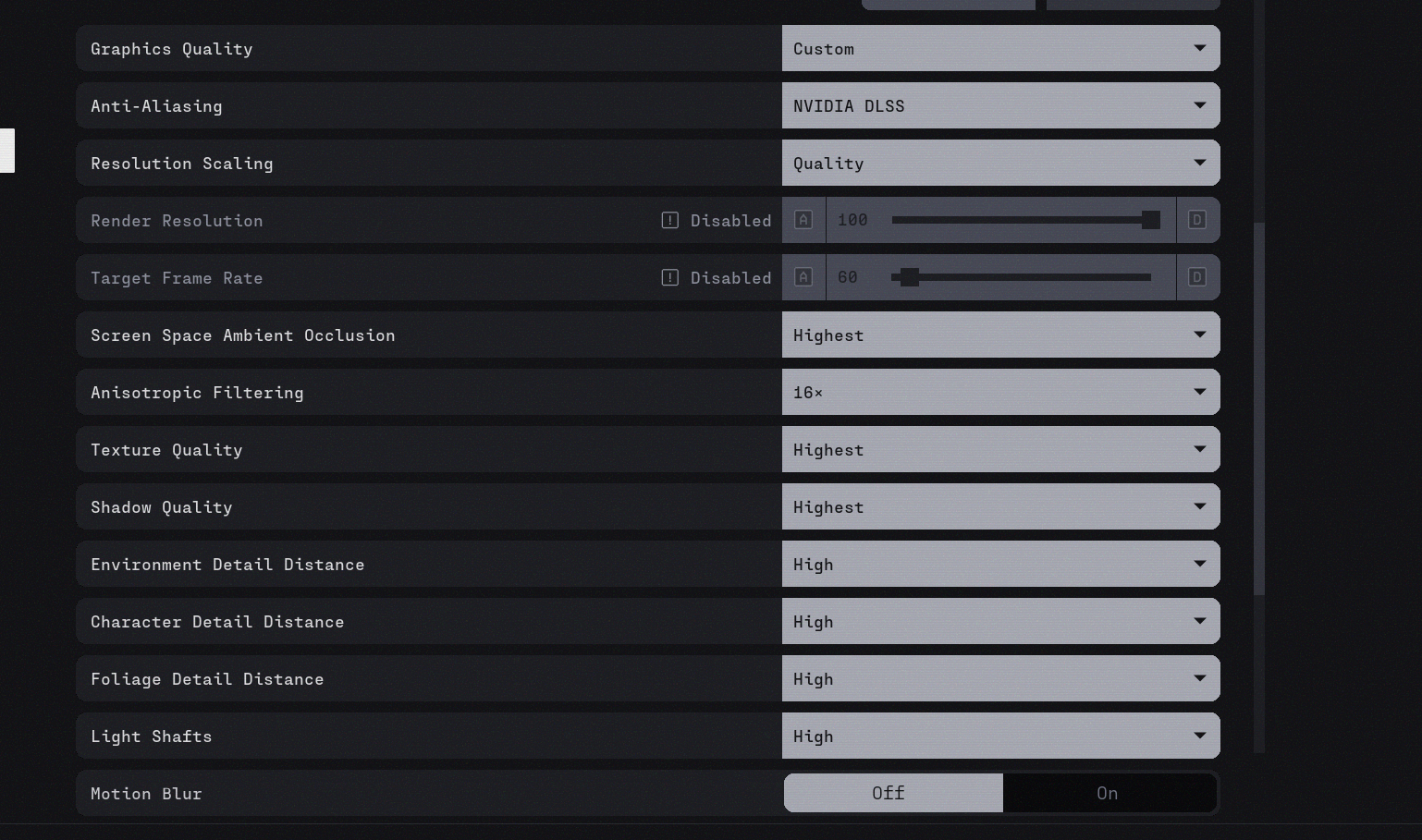Open the Light Shafts dropdown
1422x840 pixels.
point(1000,736)
